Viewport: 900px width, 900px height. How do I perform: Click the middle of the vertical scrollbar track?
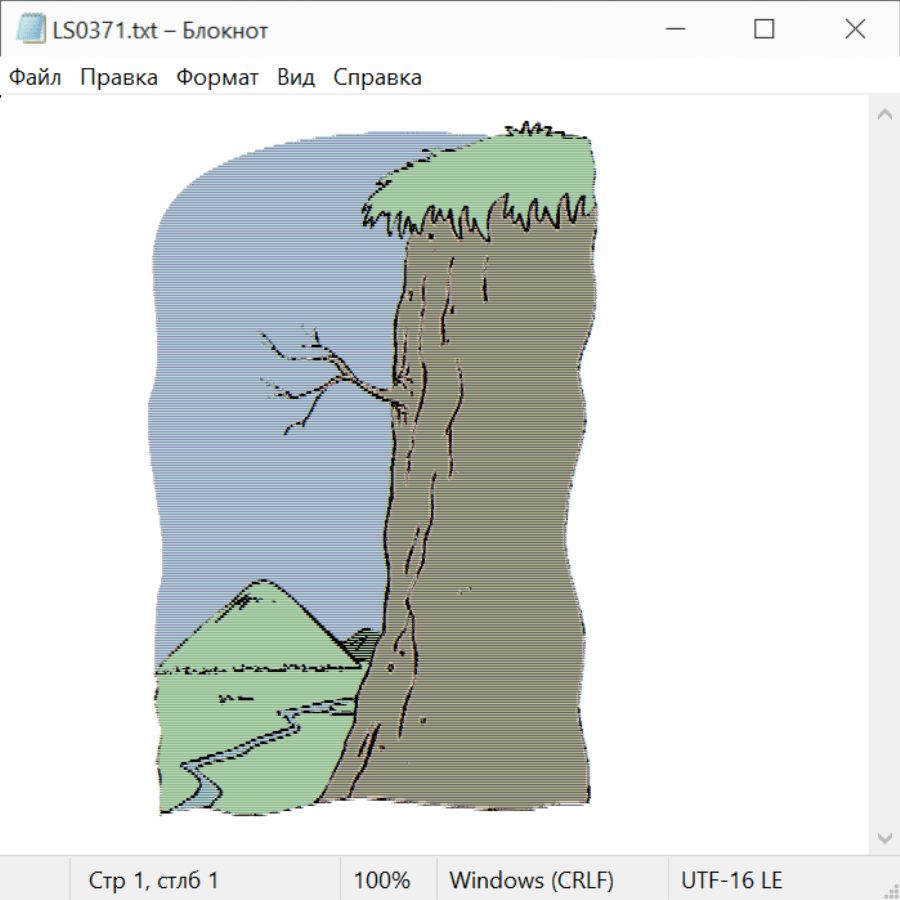[884, 475]
